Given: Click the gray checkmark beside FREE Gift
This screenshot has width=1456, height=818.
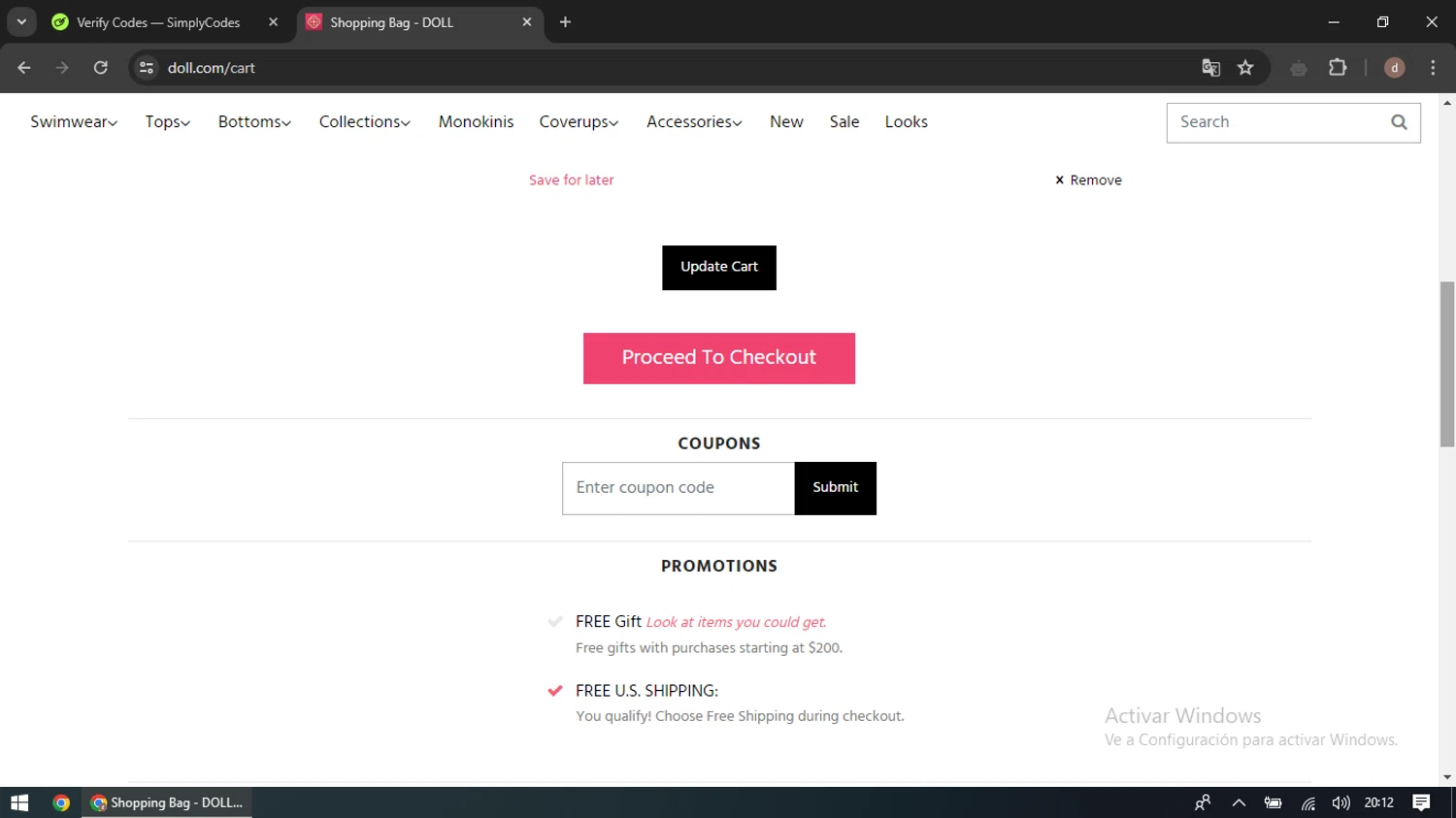Looking at the screenshot, I should click(555, 621).
